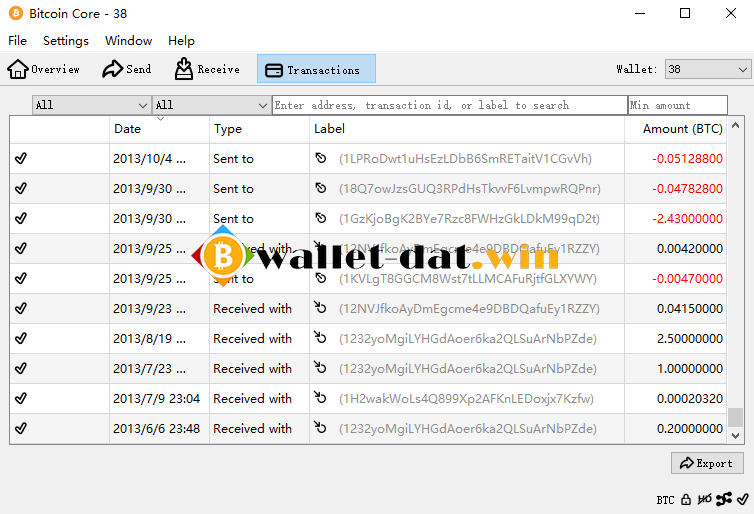Click confirmed checkmark icon for 0.04150000 transaction

tap(21, 308)
